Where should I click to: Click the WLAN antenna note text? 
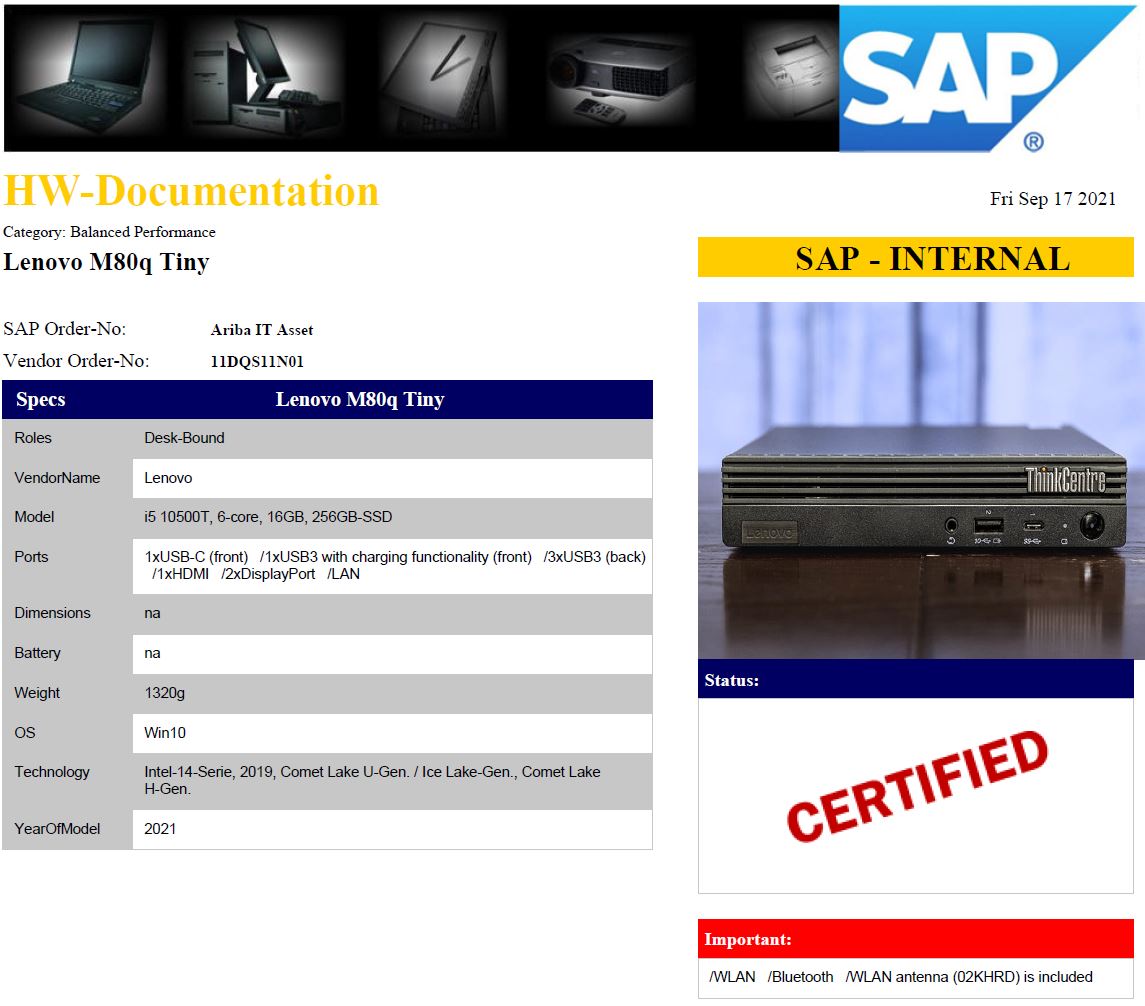coord(901,978)
